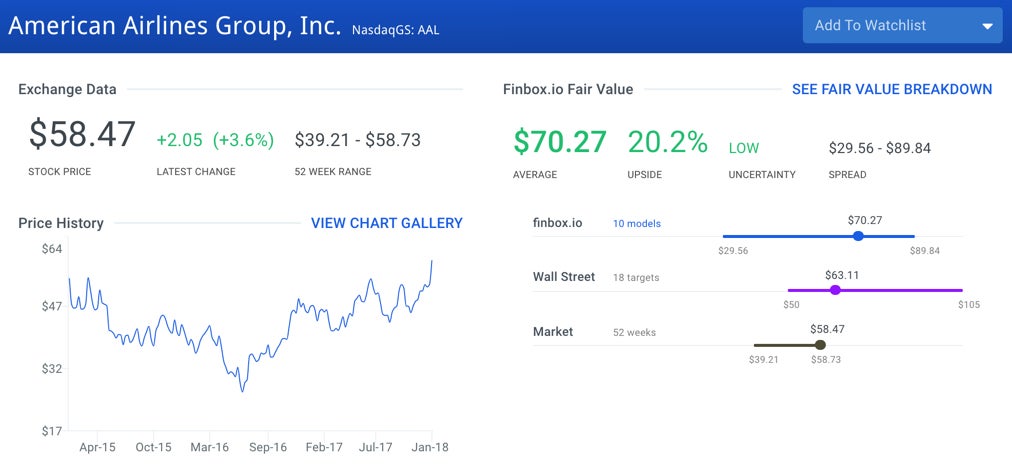
Task: Click the American Airlines Group company title
Action: tap(175, 25)
